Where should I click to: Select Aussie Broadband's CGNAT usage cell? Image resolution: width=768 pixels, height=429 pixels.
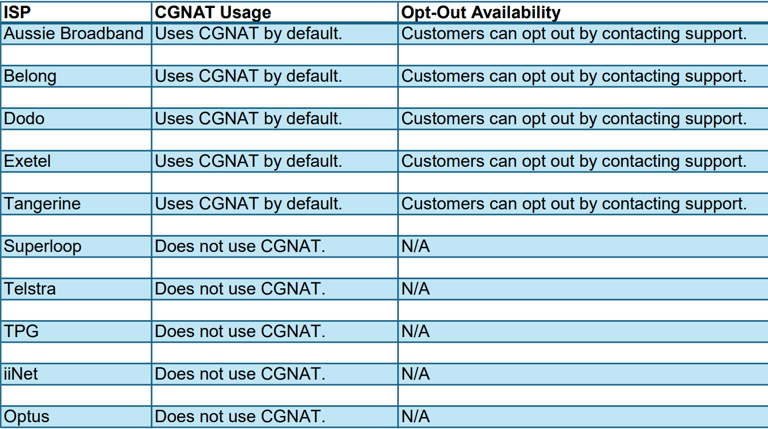pos(273,33)
